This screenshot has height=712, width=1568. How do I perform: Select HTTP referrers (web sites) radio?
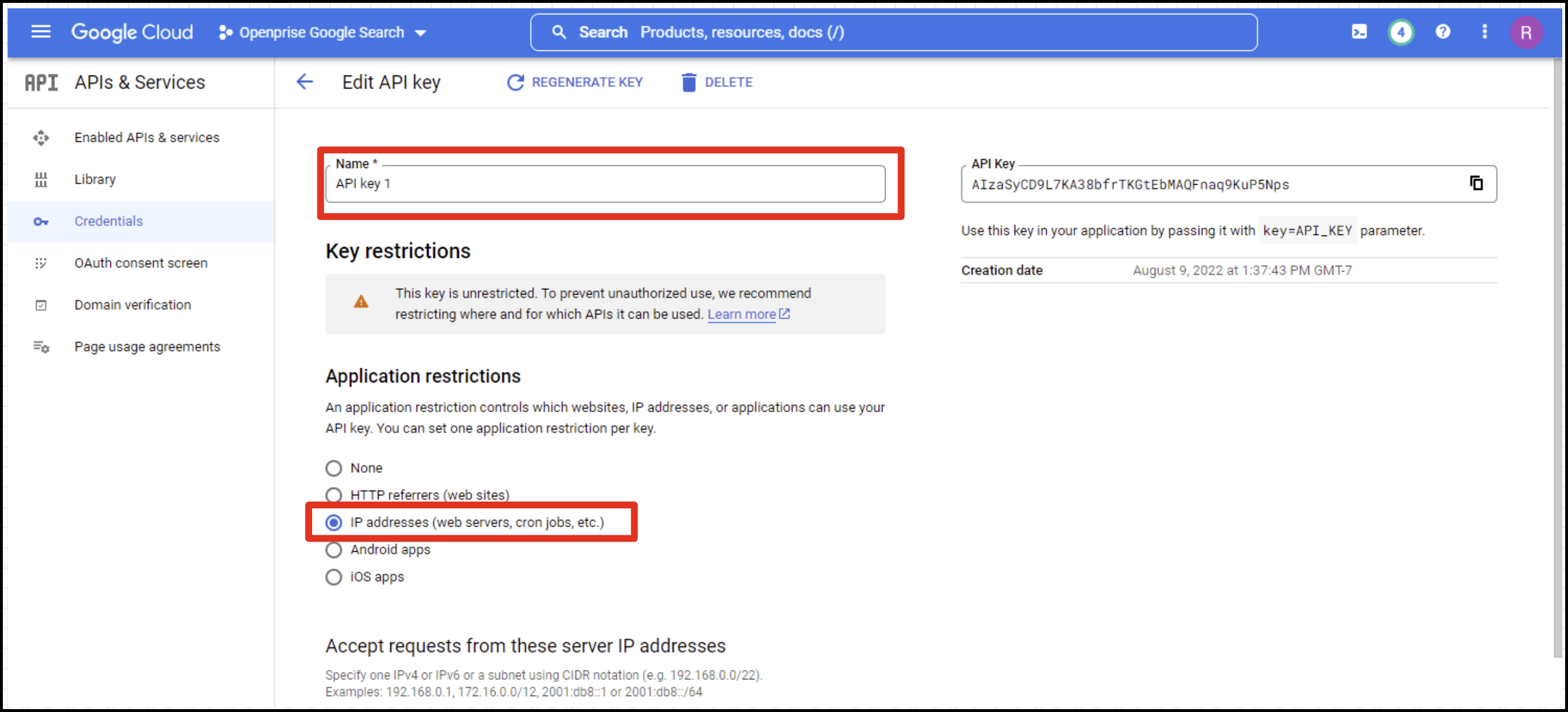pos(334,495)
